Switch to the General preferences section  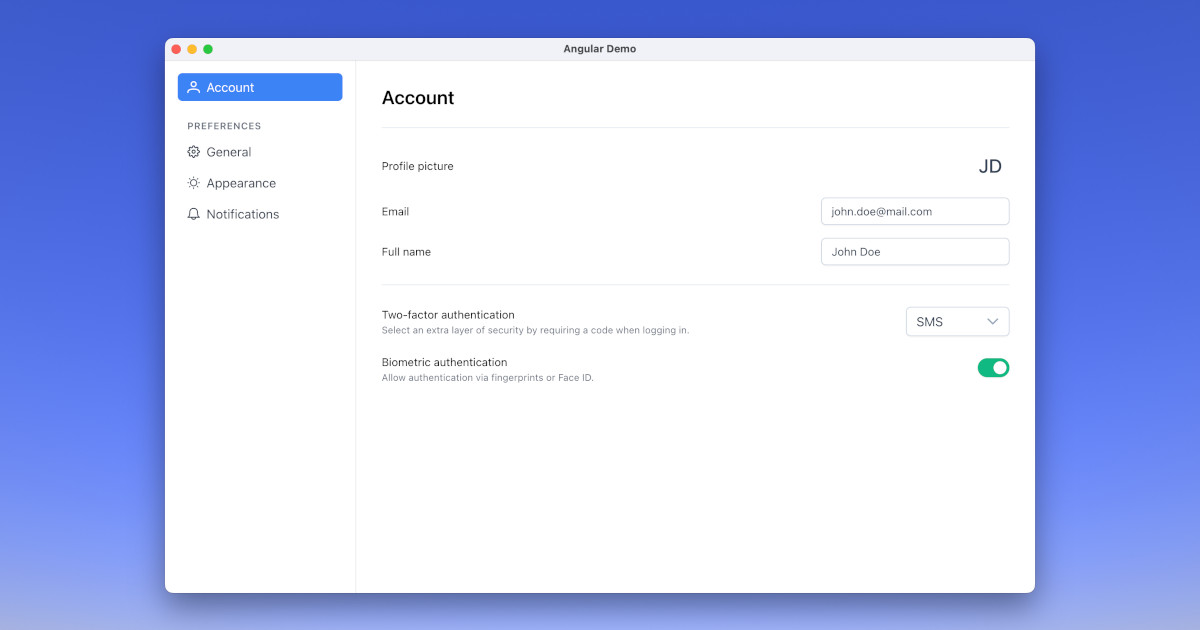(x=229, y=151)
